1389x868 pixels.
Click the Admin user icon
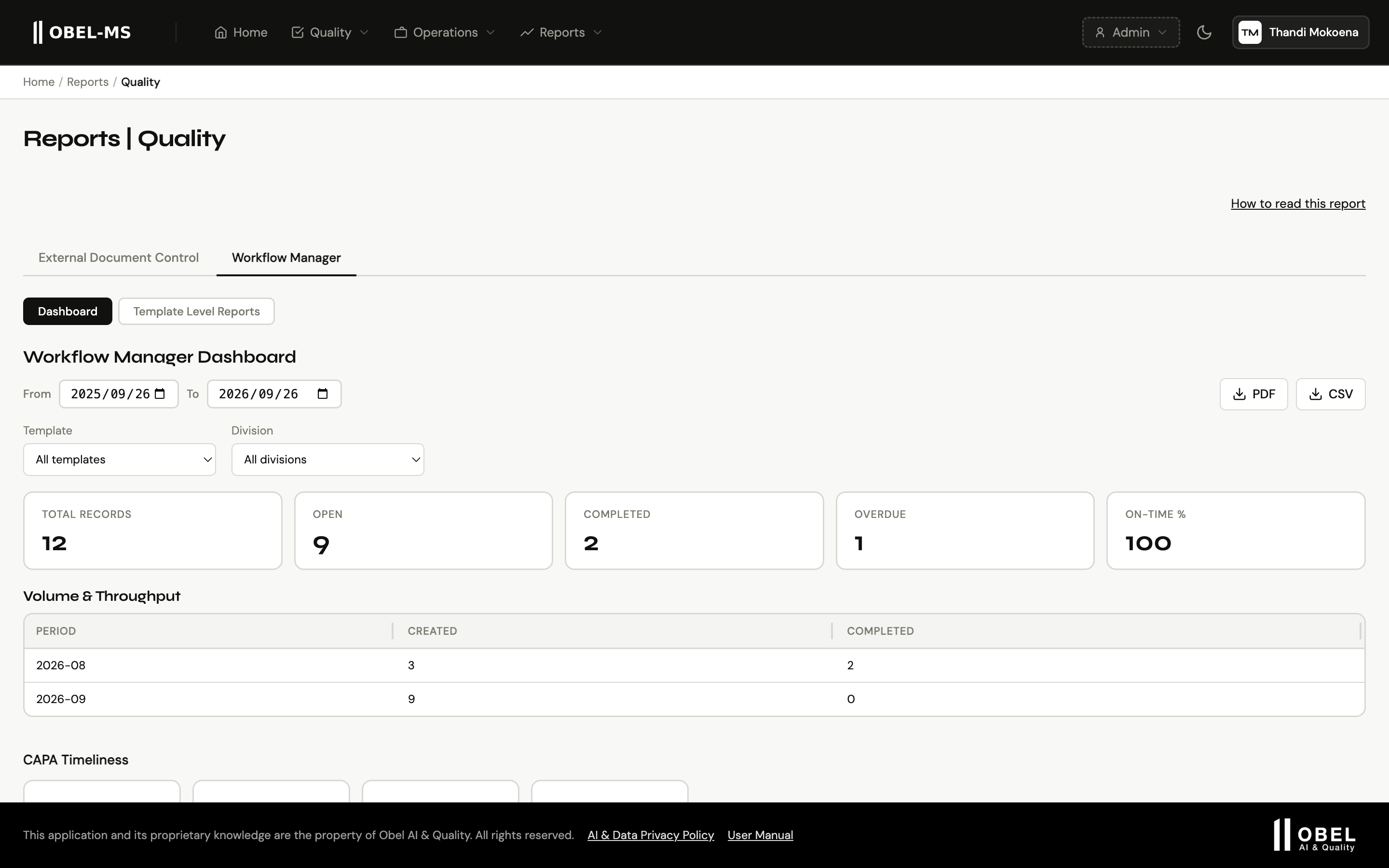point(1100,32)
